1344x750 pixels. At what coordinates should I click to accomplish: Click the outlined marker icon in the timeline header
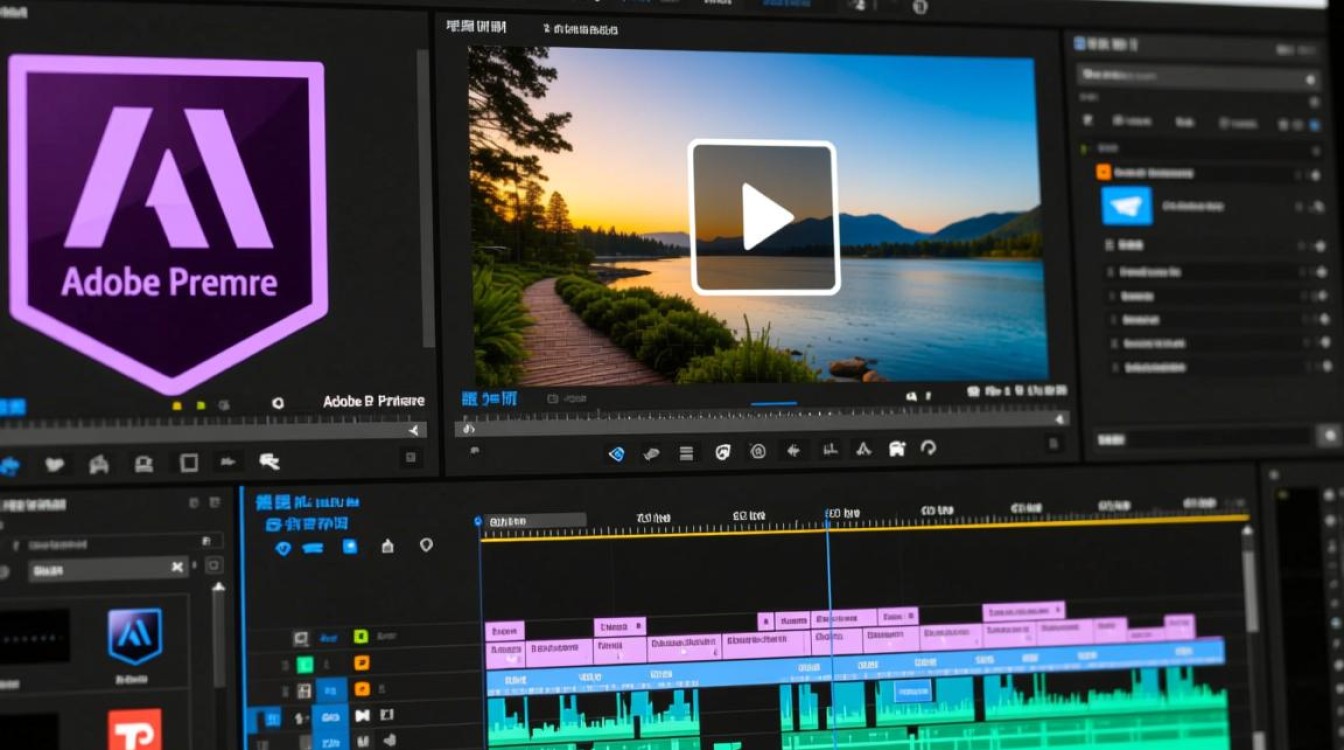point(426,545)
